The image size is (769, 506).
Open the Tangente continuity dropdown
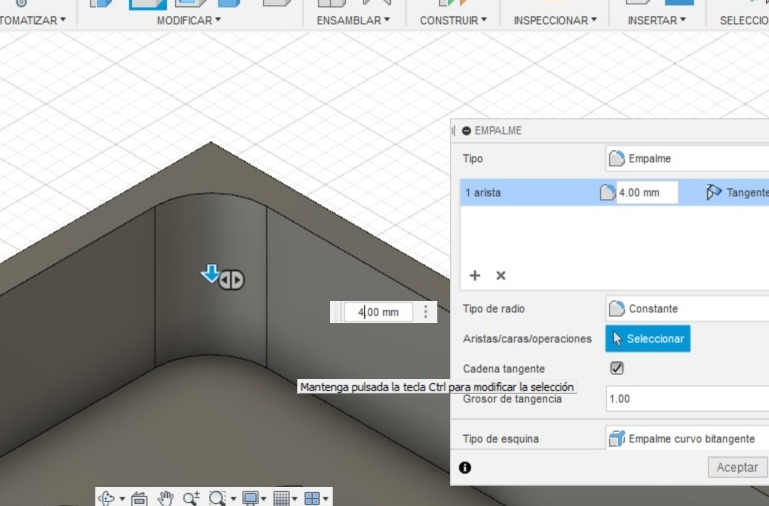click(738, 192)
